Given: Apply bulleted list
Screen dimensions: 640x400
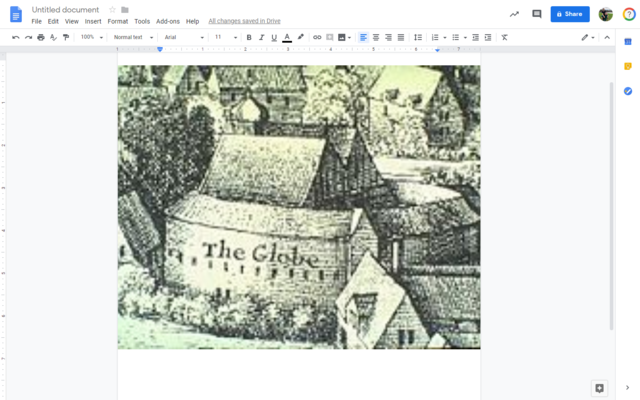Looking at the screenshot, I should point(456,37).
